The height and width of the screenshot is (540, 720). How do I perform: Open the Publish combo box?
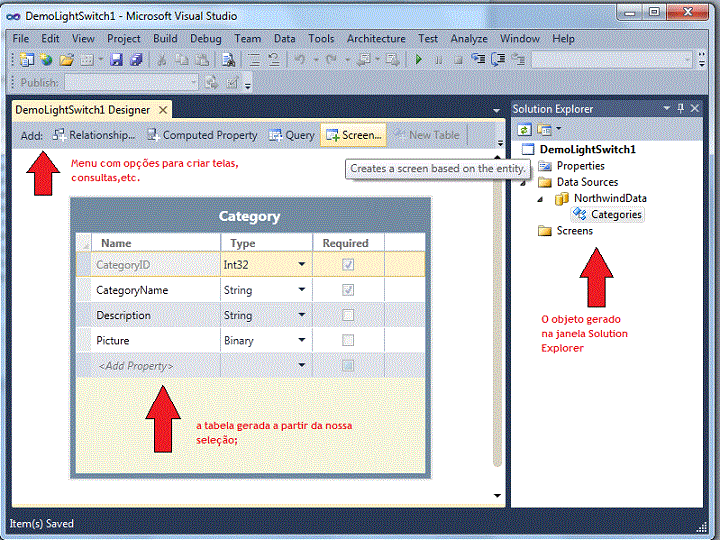click(131, 83)
